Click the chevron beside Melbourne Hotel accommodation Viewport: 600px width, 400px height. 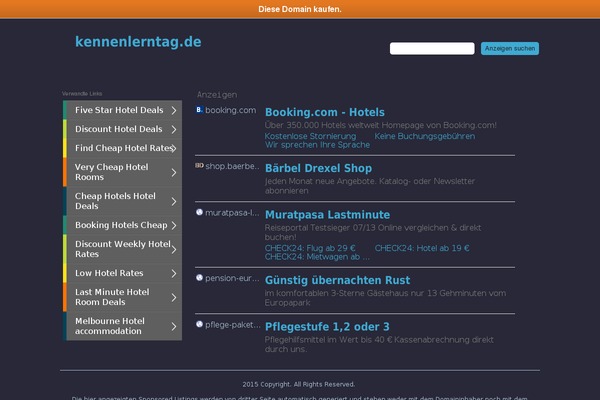(x=174, y=327)
